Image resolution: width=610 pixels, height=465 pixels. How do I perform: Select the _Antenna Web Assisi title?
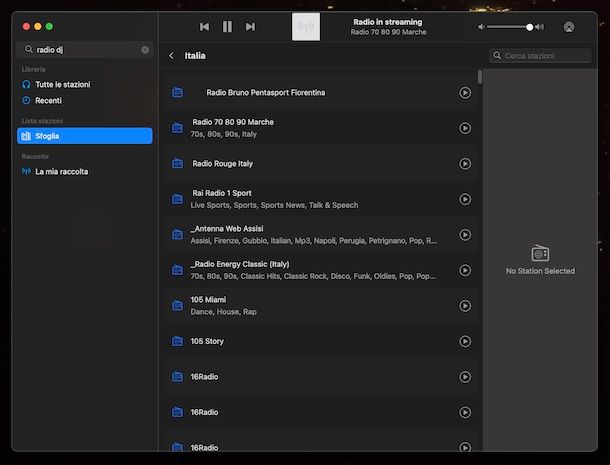tap(227, 228)
